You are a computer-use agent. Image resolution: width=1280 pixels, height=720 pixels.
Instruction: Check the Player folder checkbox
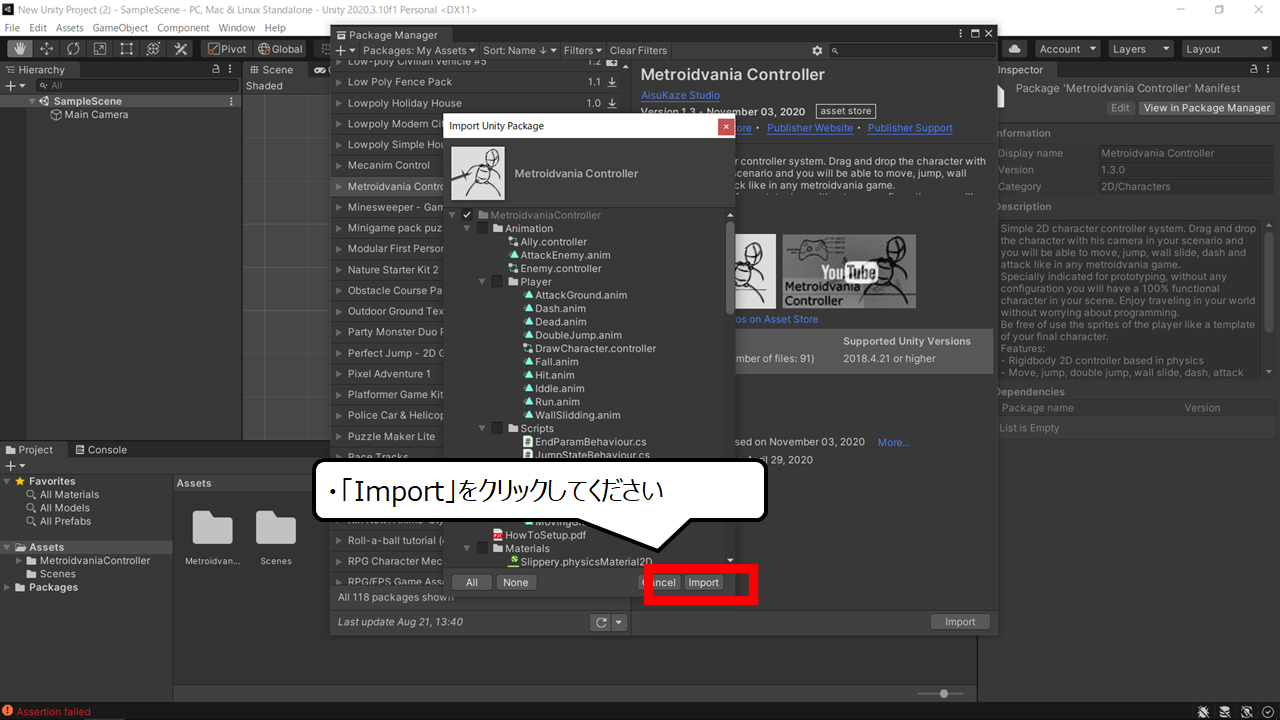tap(497, 282)
